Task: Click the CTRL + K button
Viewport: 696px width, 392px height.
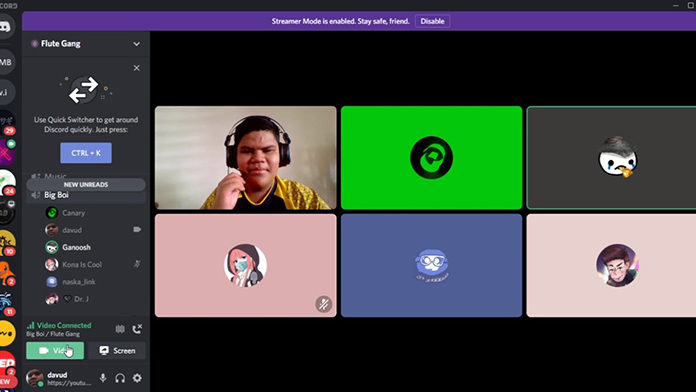Action: tap(86, 153)
